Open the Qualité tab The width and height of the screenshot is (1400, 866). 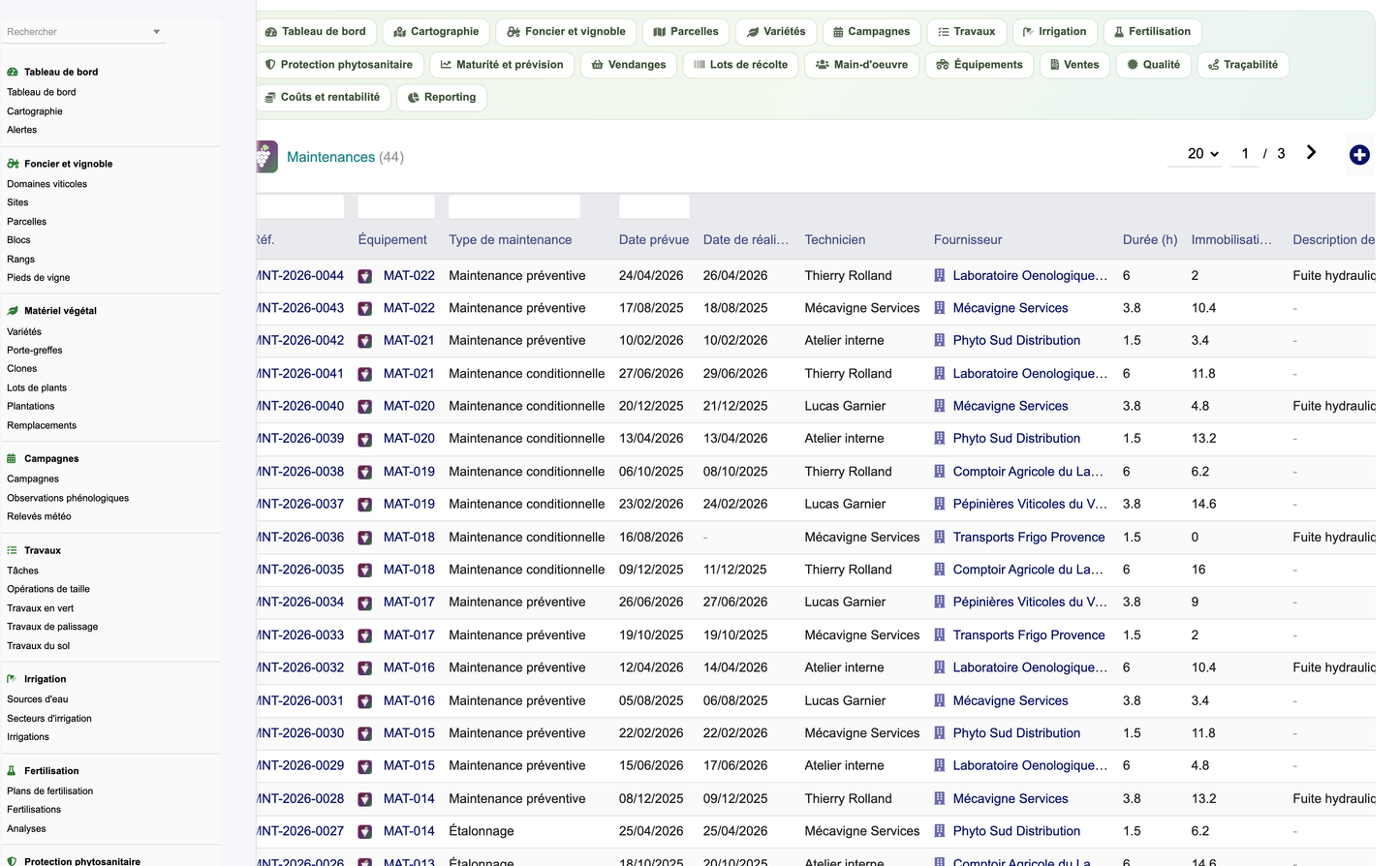(1153, 65)
